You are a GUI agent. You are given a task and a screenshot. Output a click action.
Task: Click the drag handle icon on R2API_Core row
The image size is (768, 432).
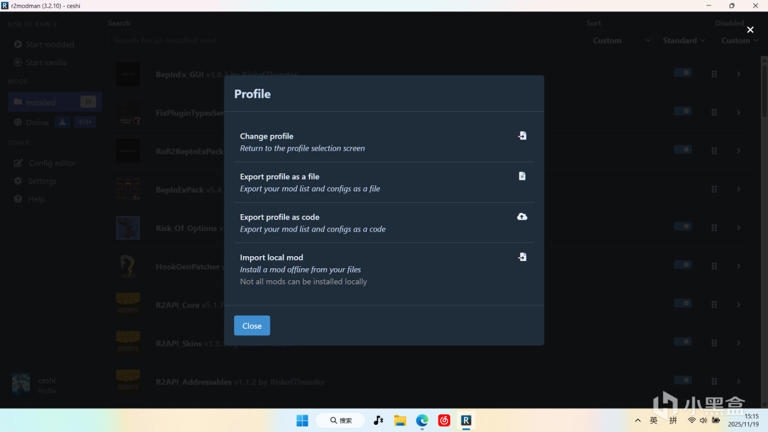pyautogui.click(x=714, y=305)
